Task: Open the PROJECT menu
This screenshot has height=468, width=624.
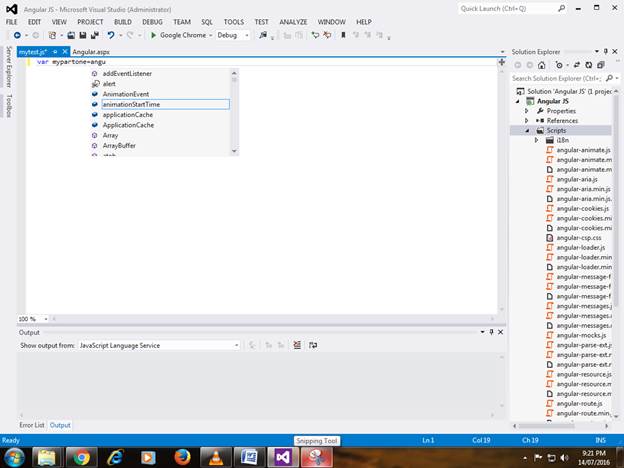Action: click(90, 22)
